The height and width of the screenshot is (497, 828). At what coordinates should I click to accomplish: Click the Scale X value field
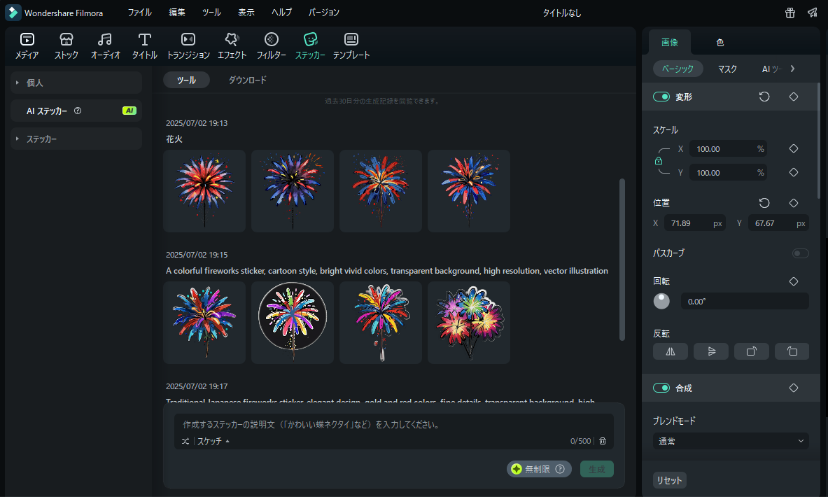[728, 149]
